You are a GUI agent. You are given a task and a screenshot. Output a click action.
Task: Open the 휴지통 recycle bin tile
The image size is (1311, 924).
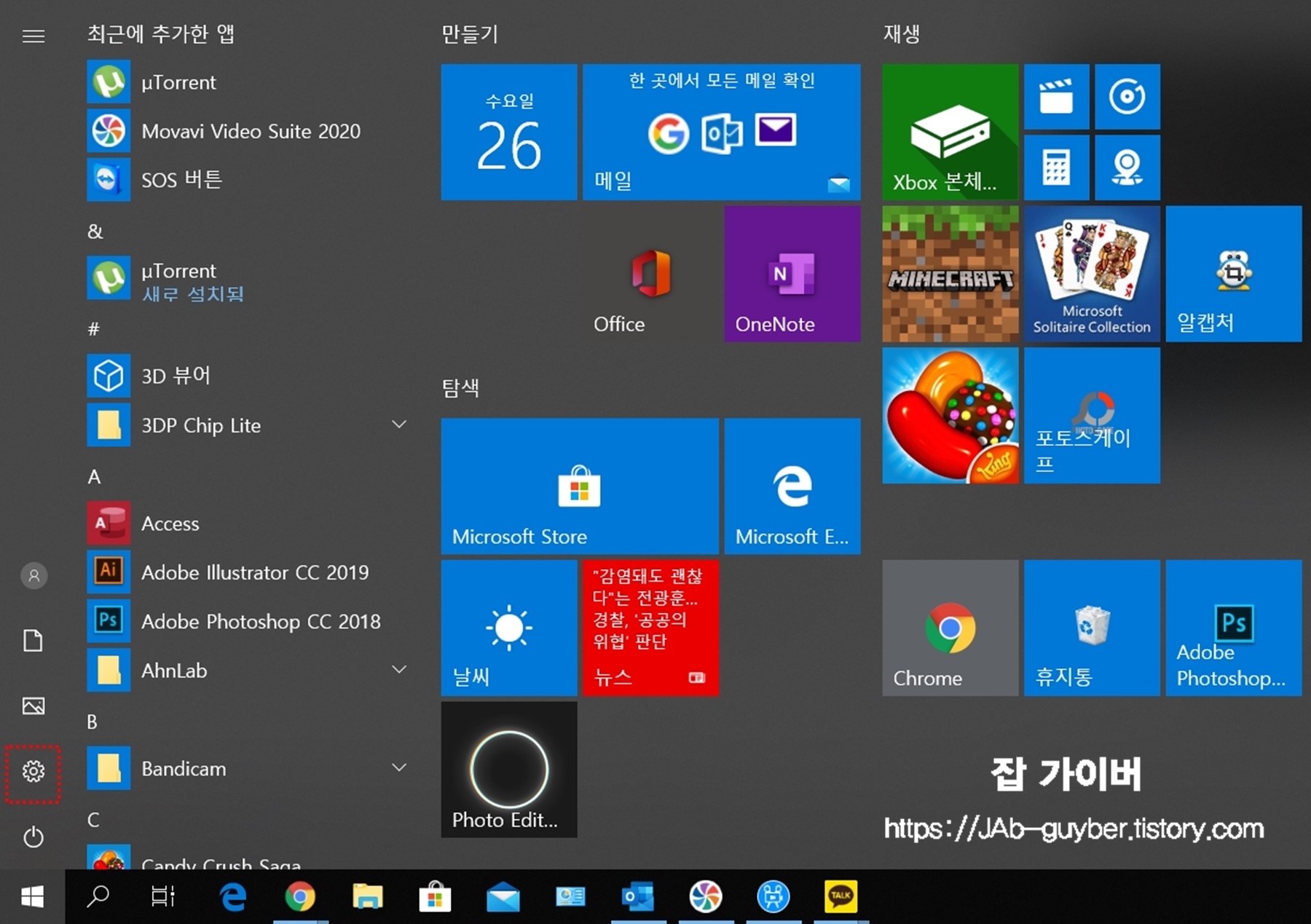(x=1092, y=628)
